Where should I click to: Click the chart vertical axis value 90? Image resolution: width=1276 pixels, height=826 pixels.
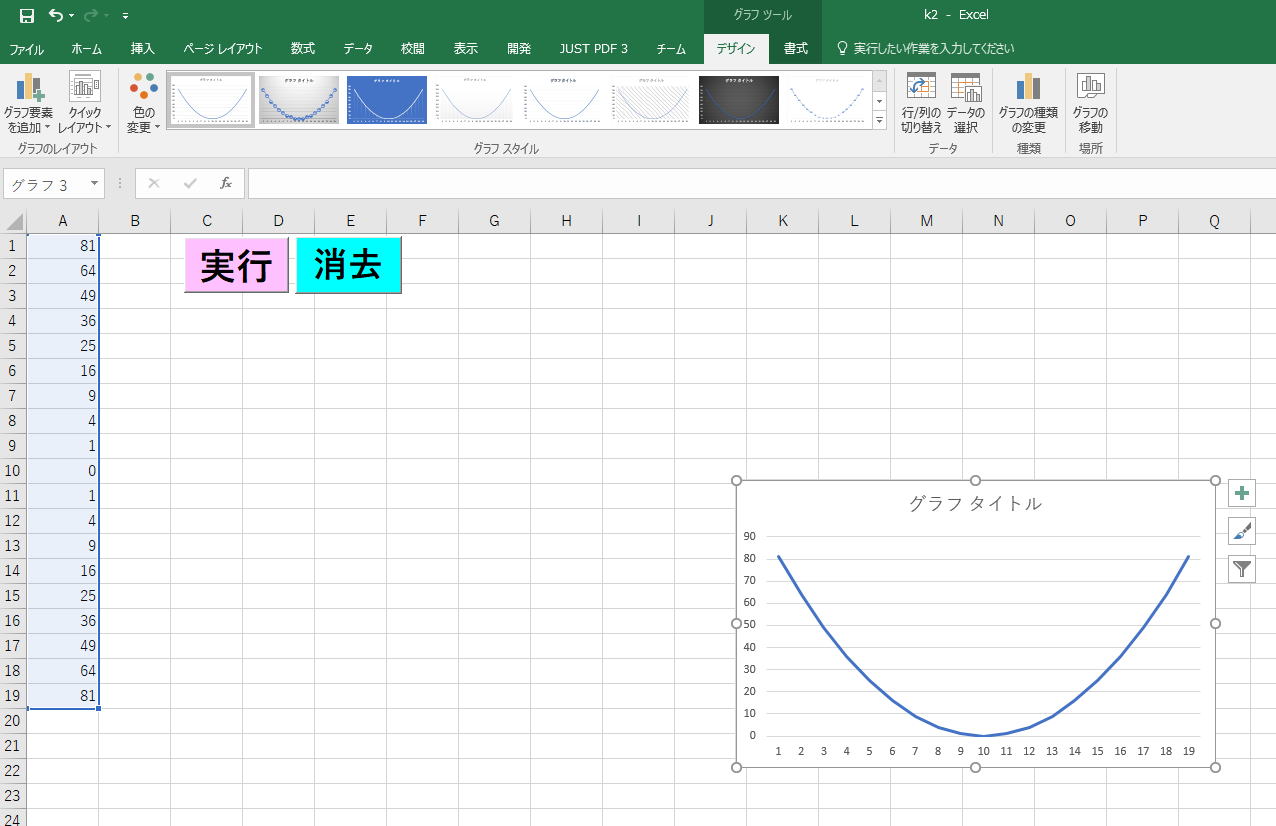pos(750,536)
